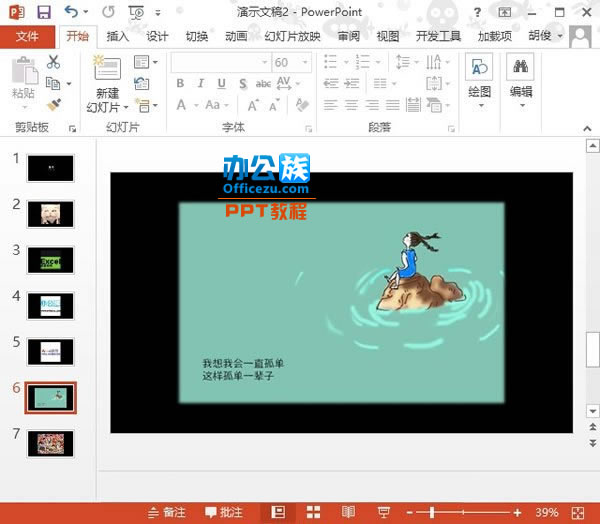Cut selection with the scissors icon
600x524 pixels.
click(53, 62)
